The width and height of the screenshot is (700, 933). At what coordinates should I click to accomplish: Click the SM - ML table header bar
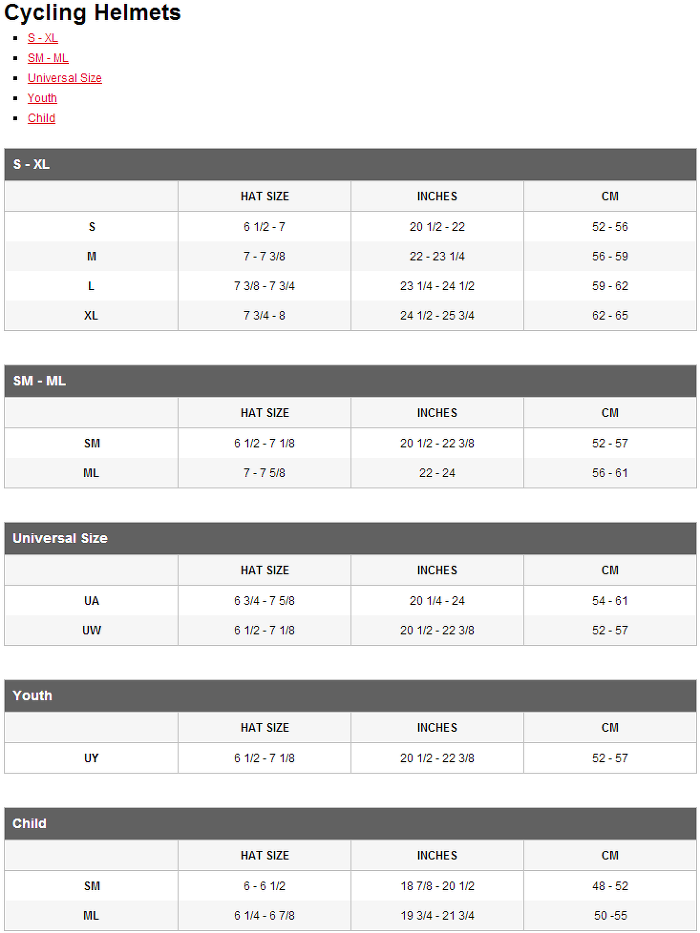tap(350, 381)
